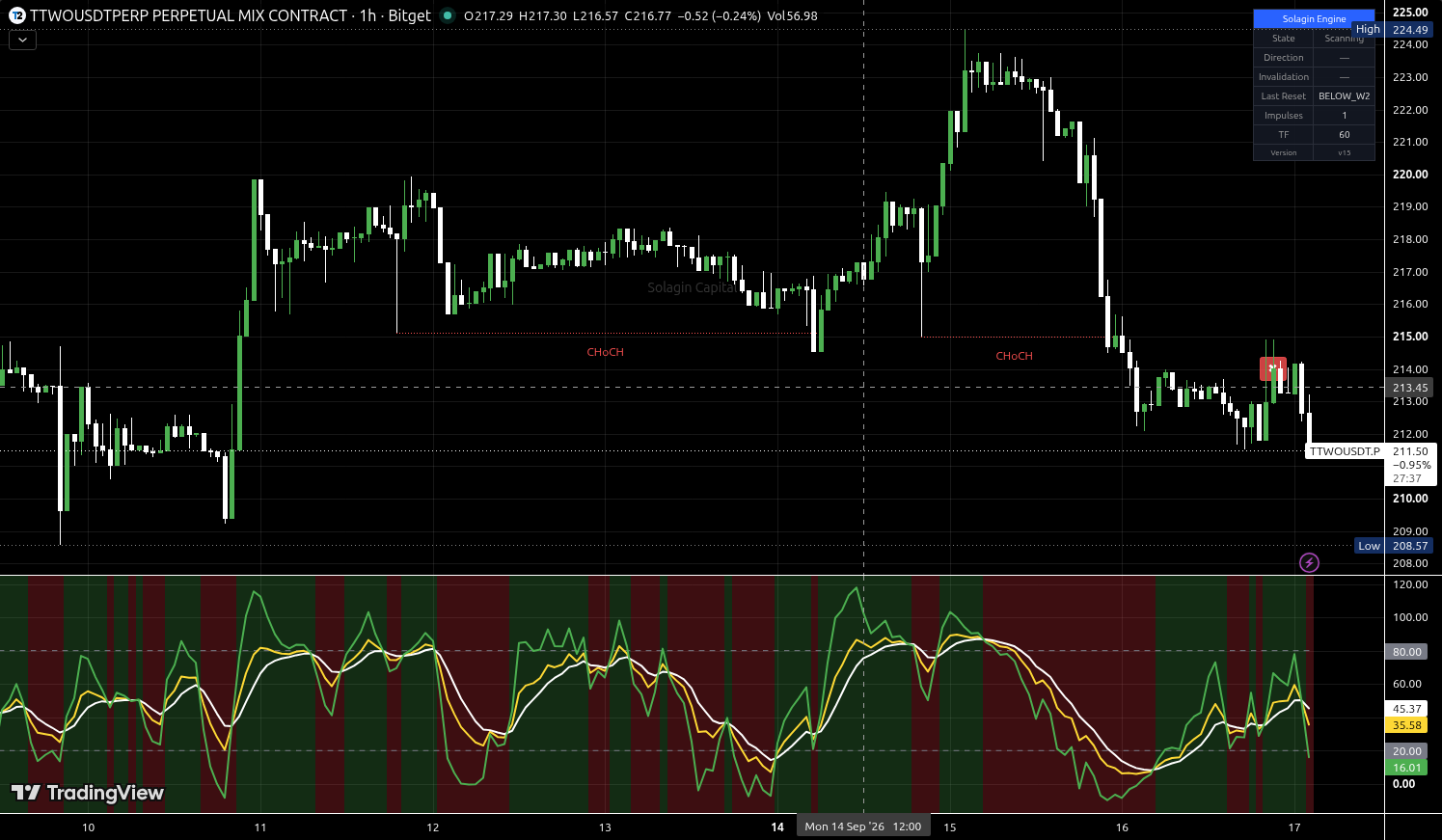
Task: Click date 17 on the time axis
Action: pyautogui.click(x=1294, y=827)
